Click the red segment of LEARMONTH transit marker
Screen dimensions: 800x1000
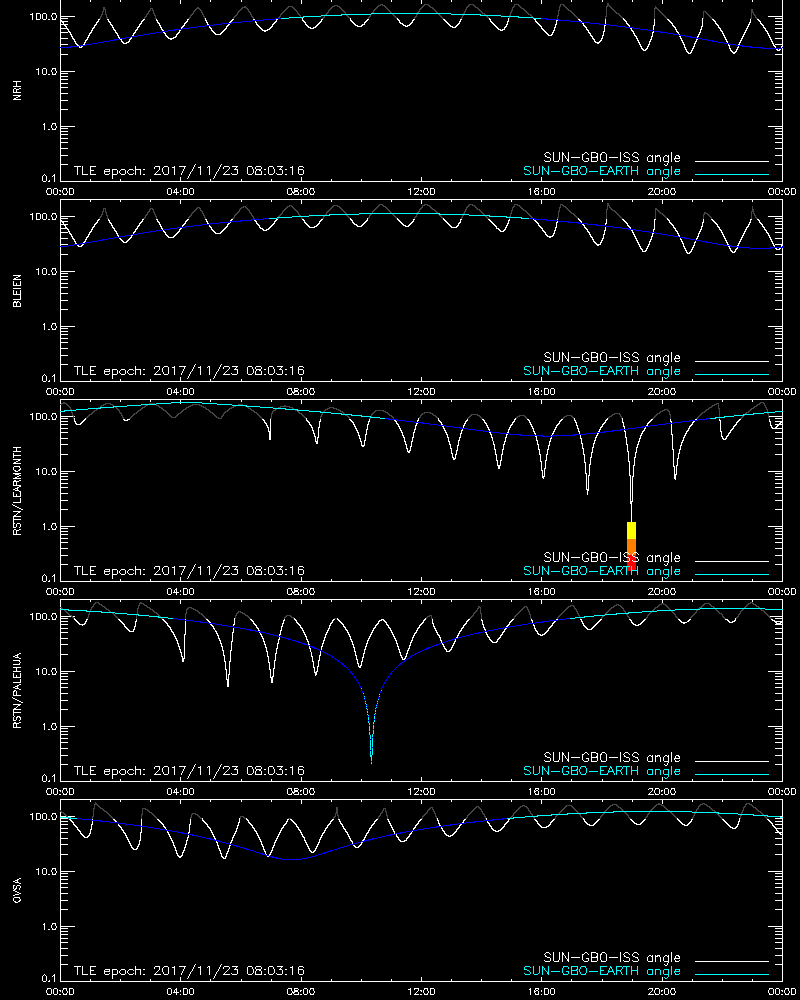click(x=632, y=562)
